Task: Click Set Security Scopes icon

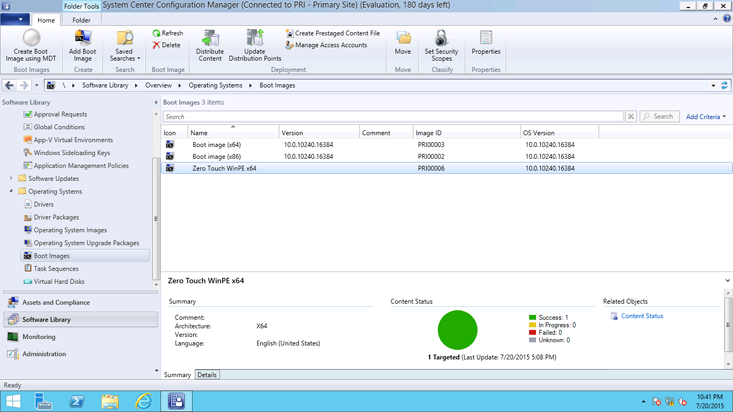Action: (441, 40)
